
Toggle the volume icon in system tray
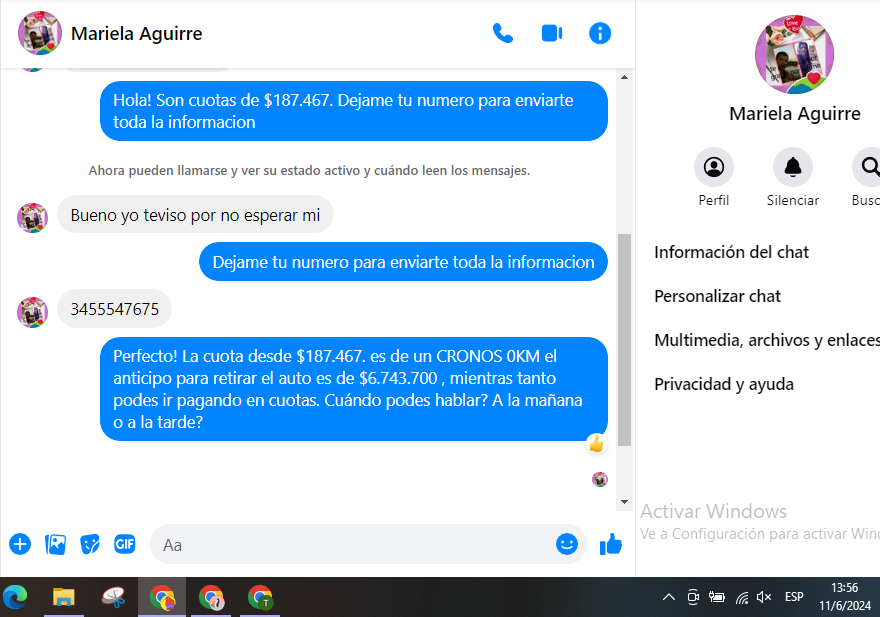[x=764, y=597]
